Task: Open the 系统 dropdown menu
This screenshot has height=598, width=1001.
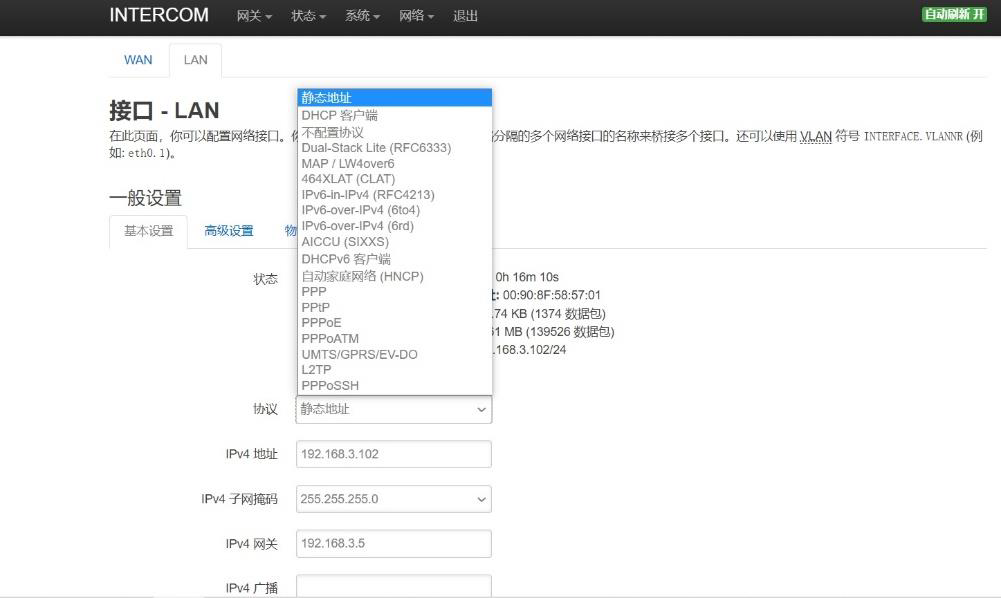Action: click(362, 16)
